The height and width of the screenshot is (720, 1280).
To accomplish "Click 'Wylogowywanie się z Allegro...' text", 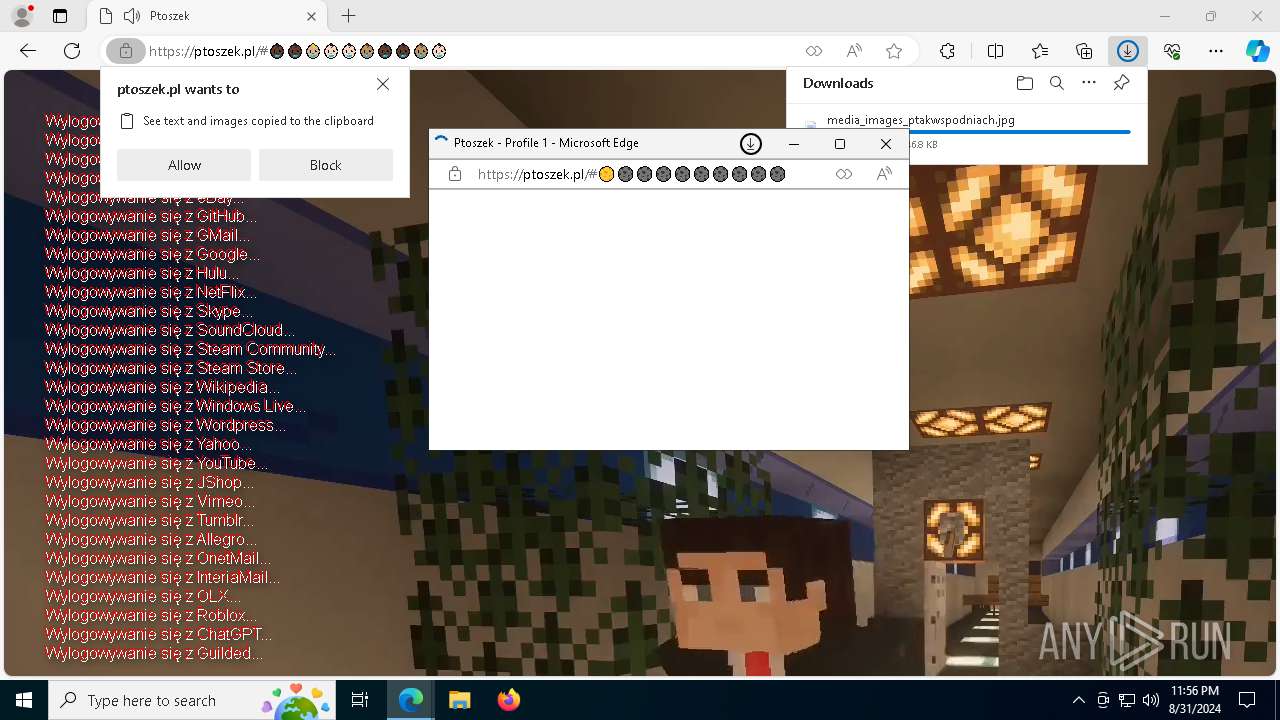I will (151, 539).
